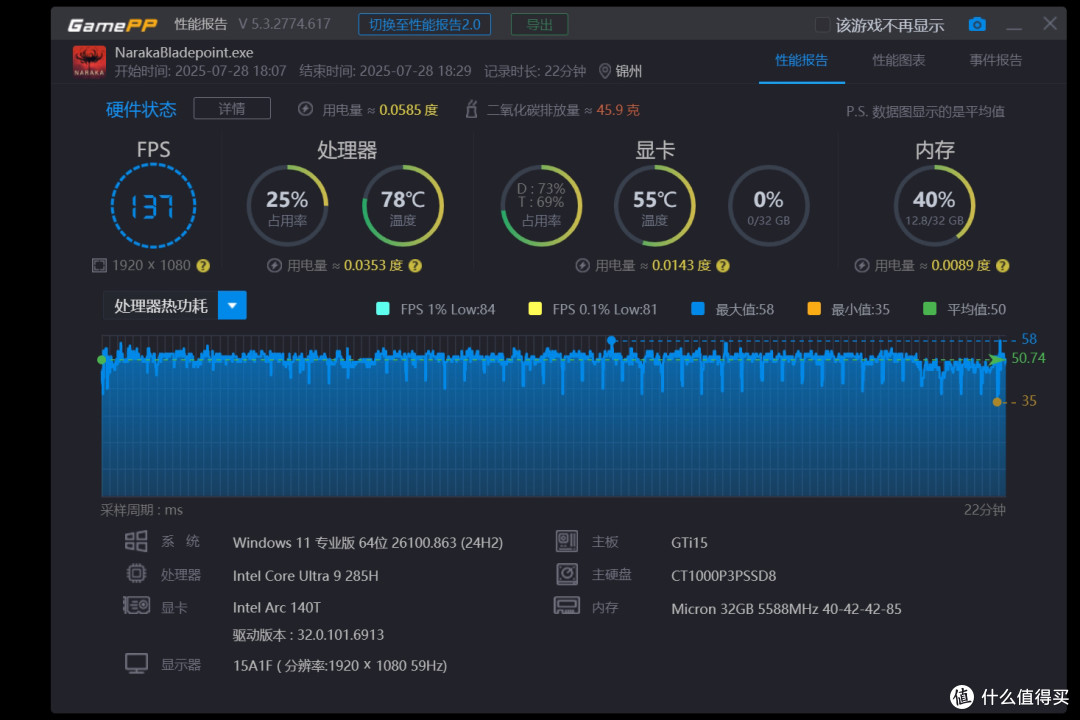Click the help icon beside GPU 0.0143 度
The image size is (1080, 720).
(723, 266)
